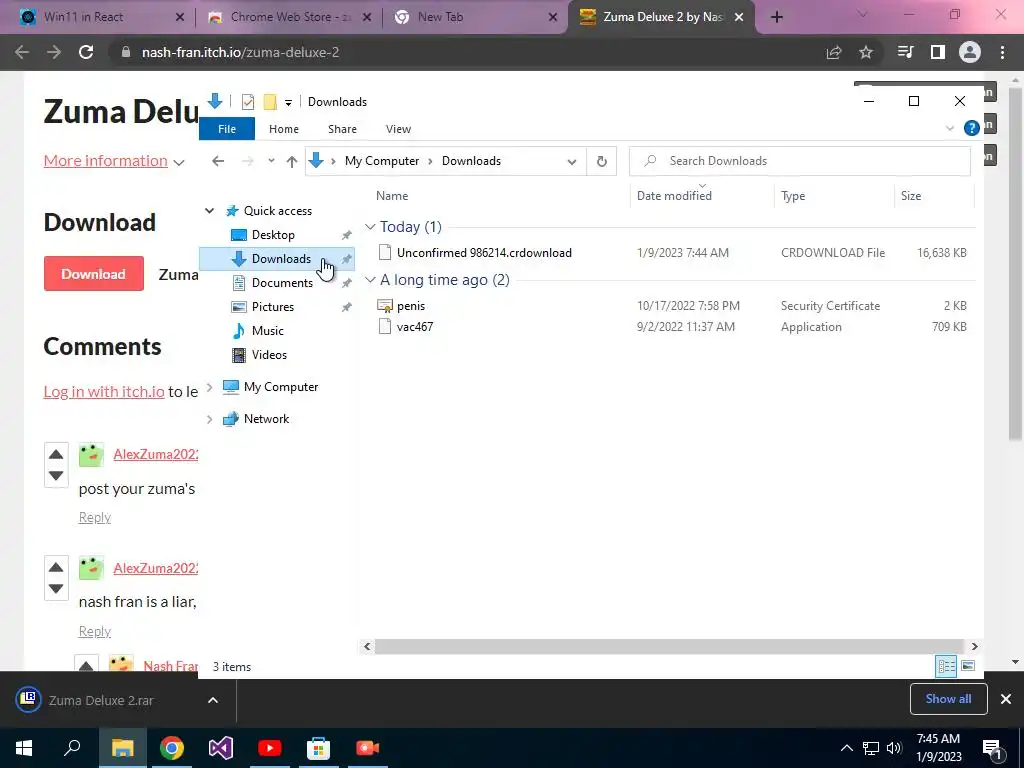Open Chrome side panel icon
Screen dimensions: 1024x768
click(938, 52)
